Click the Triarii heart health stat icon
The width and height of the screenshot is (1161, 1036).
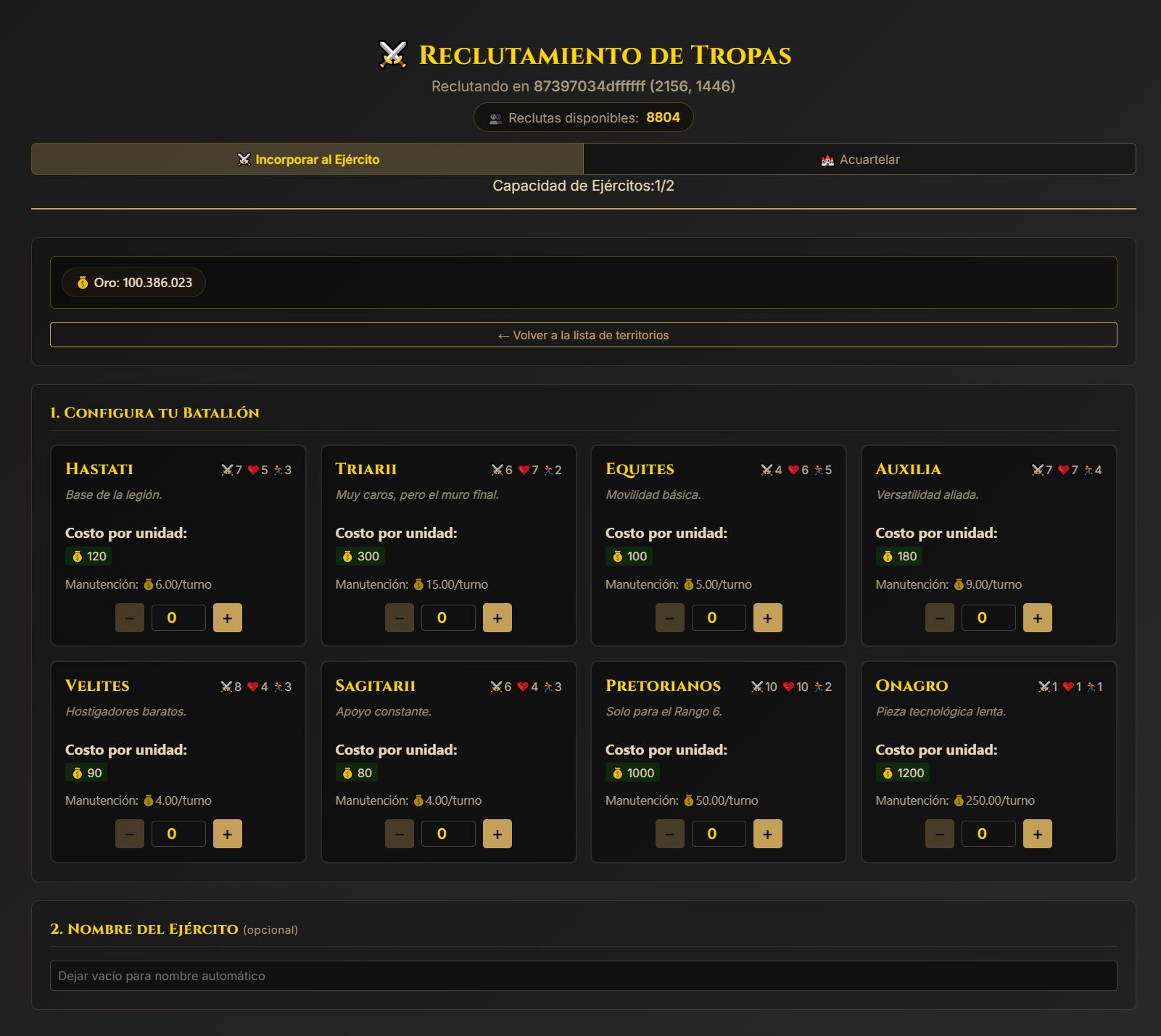click(524, 470)
